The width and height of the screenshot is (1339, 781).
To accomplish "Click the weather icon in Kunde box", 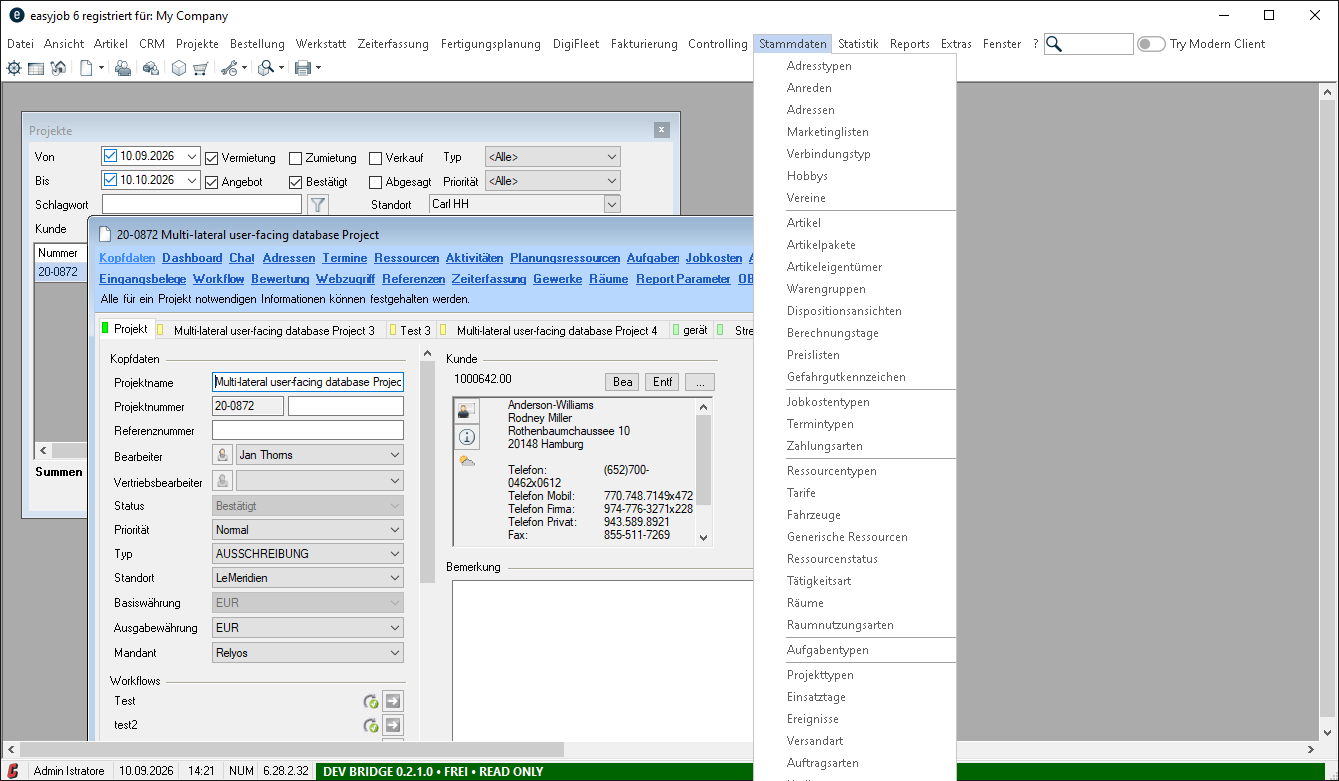I will (467, 461).
